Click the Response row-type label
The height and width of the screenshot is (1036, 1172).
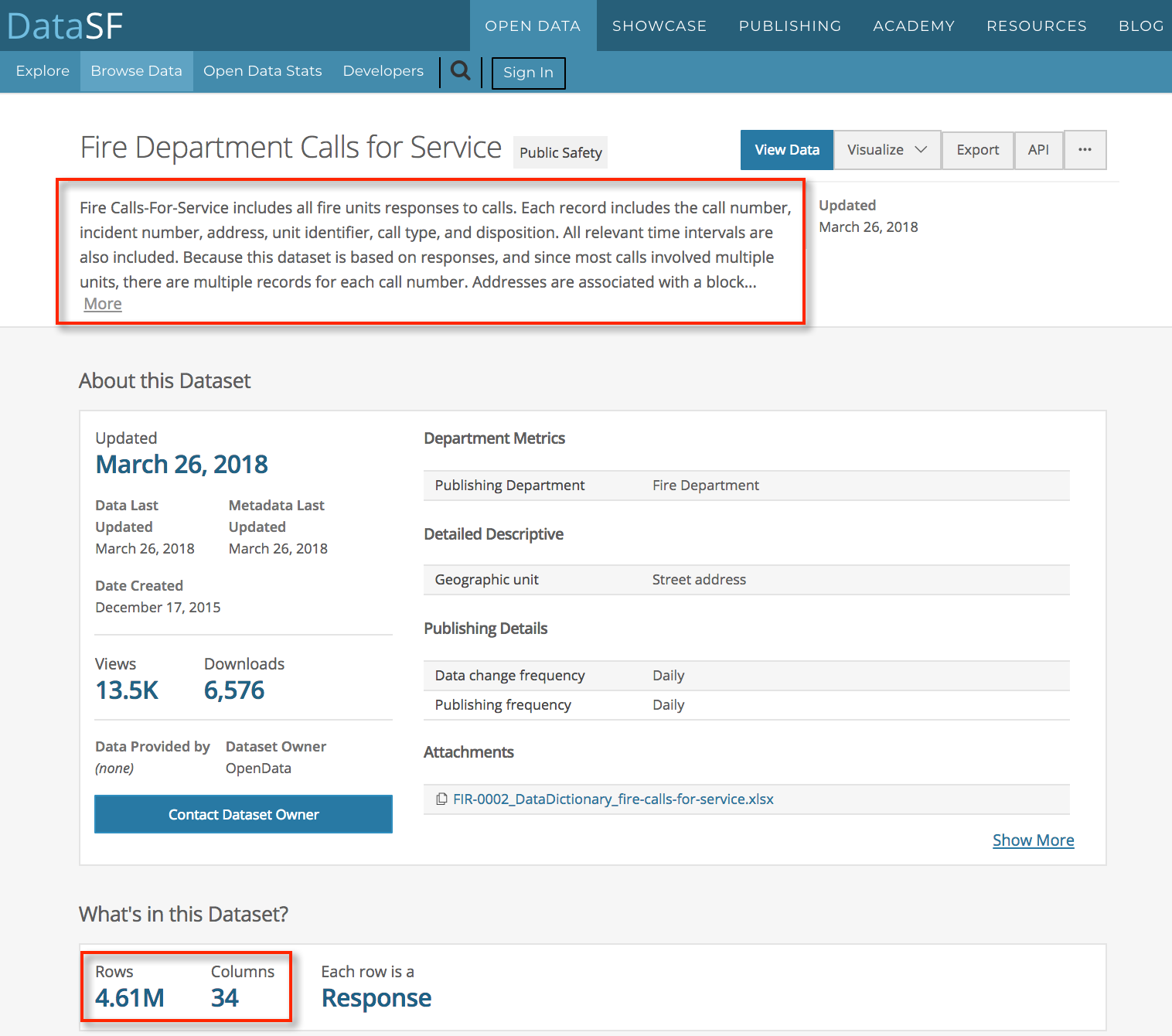376,997
